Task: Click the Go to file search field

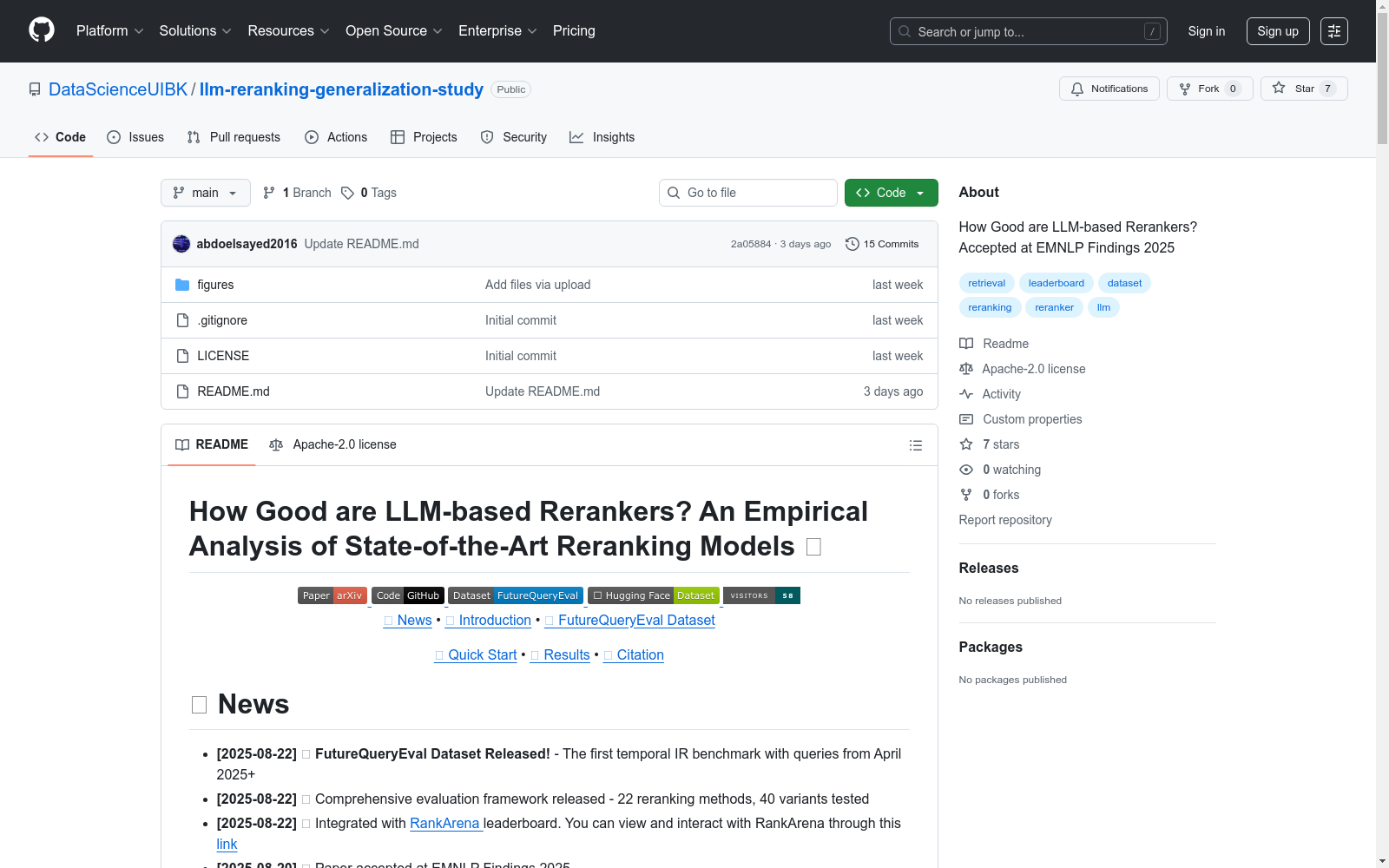Action: [748, 193]
